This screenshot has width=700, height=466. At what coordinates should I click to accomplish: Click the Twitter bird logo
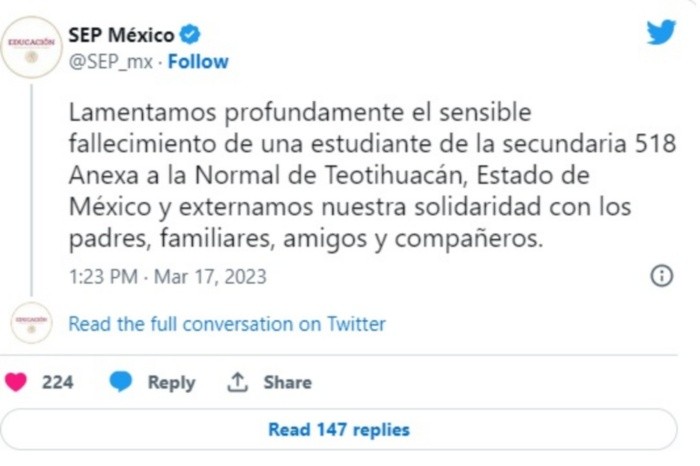660,33
